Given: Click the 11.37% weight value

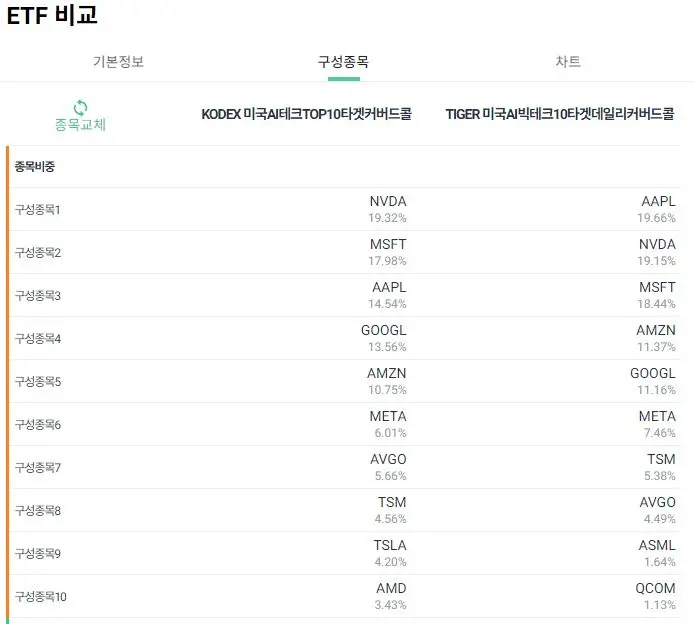Looking at the screenshot, I should pos(656,347).
